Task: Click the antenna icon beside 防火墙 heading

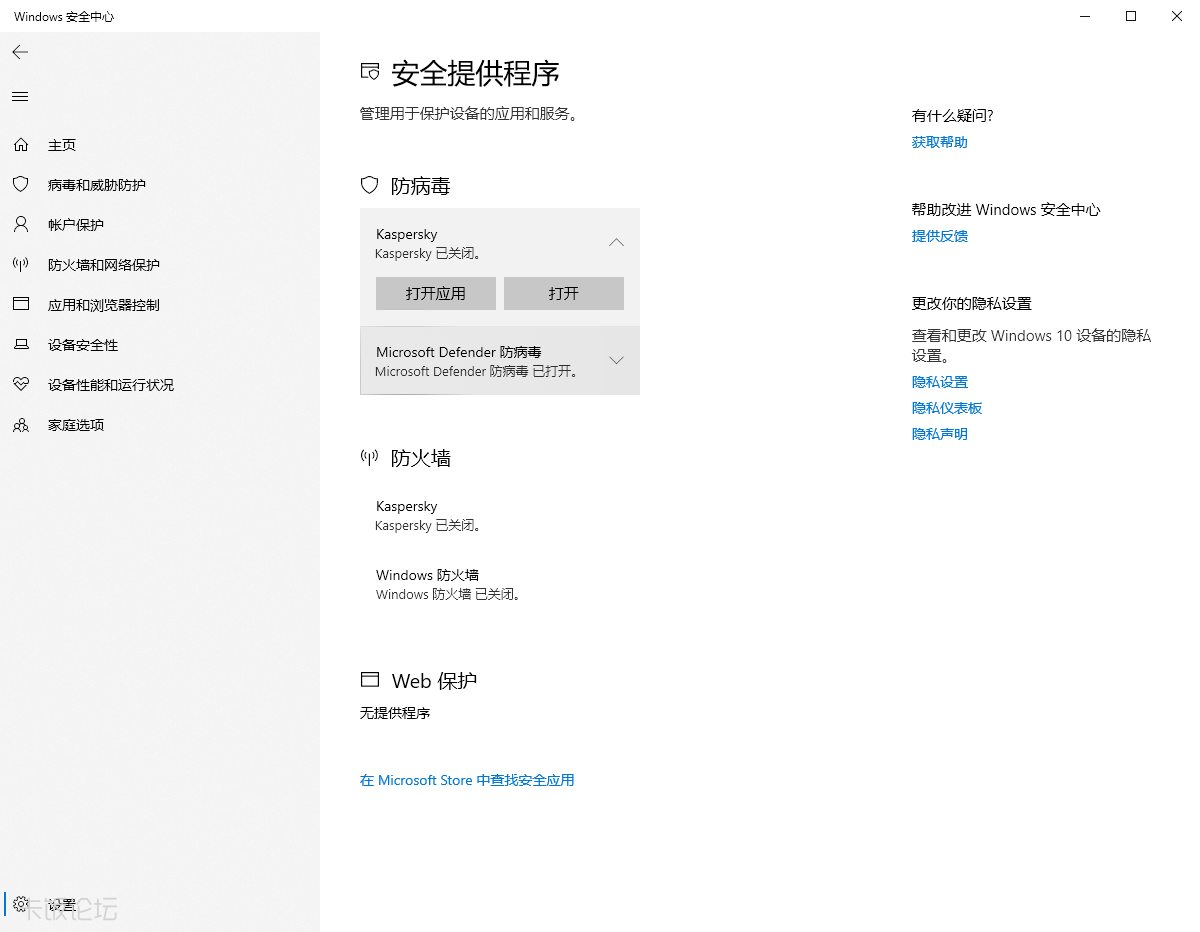Action: [x=370, y=458]
